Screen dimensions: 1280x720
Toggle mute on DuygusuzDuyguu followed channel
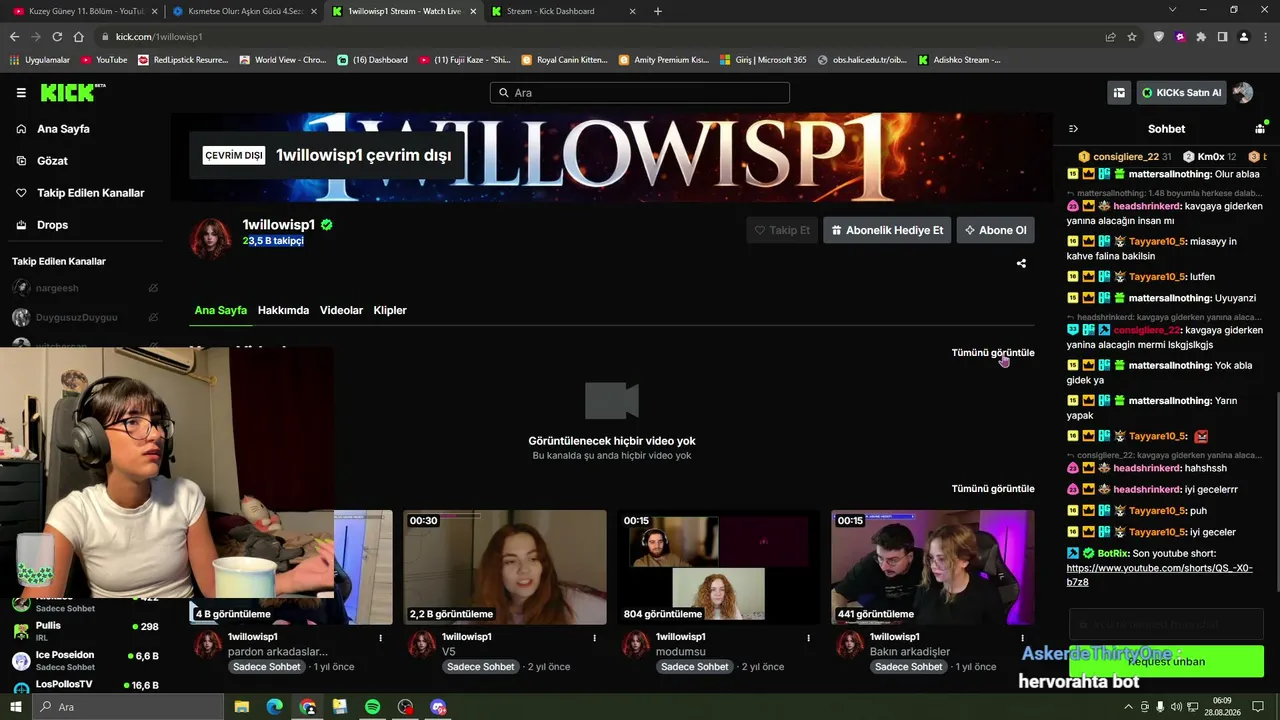point(153,317)
